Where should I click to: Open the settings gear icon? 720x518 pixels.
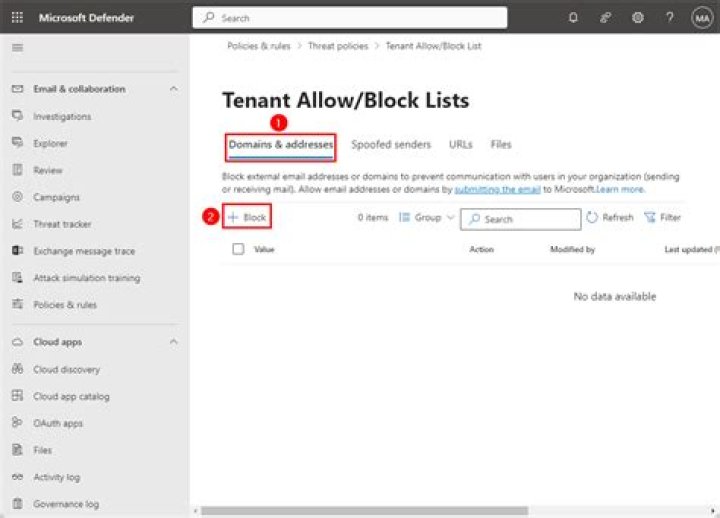[x=638, y=18]
